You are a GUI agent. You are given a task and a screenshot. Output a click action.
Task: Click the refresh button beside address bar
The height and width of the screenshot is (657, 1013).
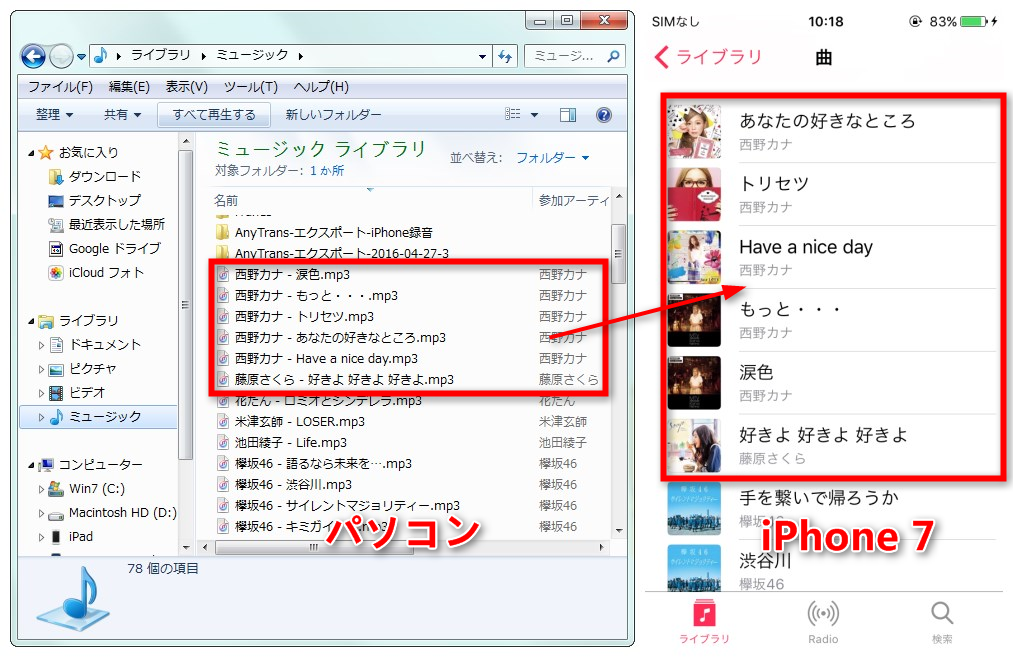[505, 56]
